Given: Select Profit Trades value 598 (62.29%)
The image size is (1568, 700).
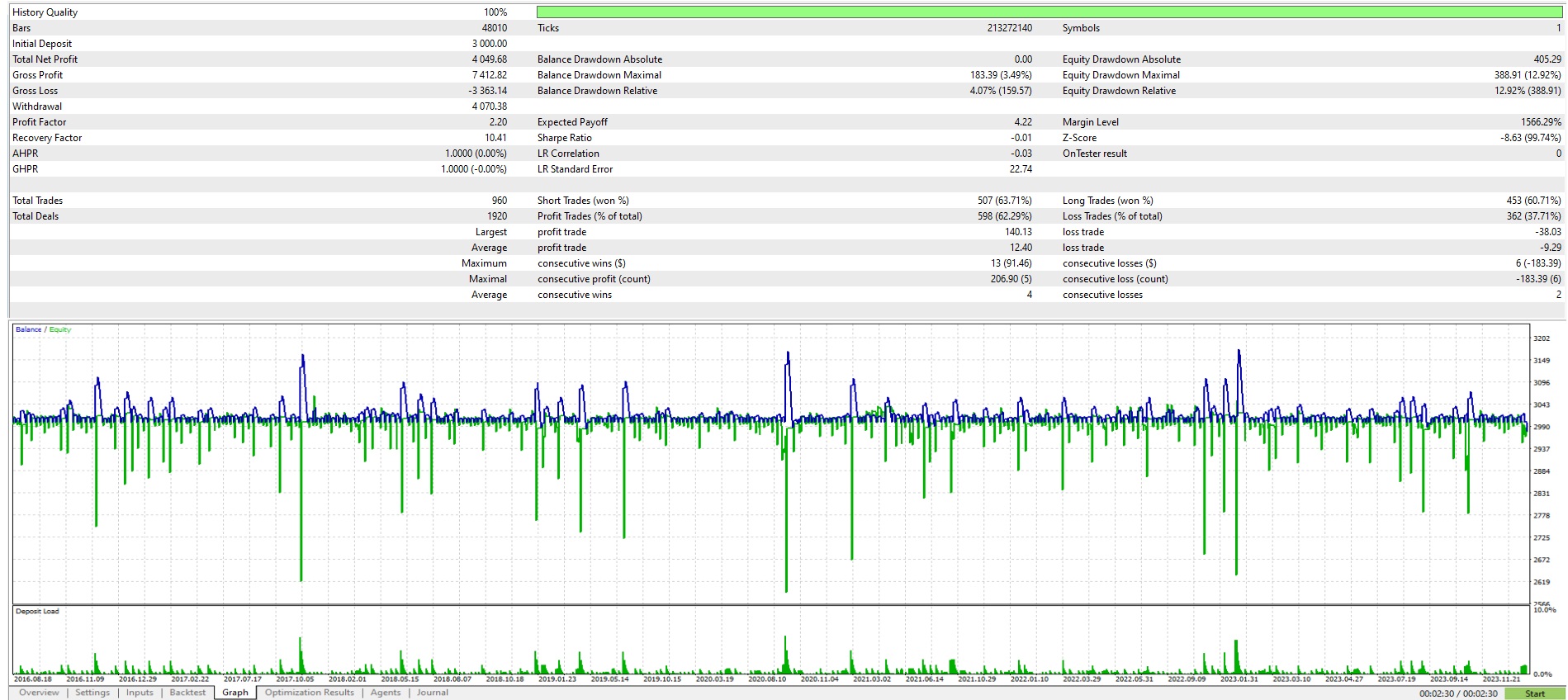Looking at the screenshot, I should pyautogui.click(x=1004, y=216).
